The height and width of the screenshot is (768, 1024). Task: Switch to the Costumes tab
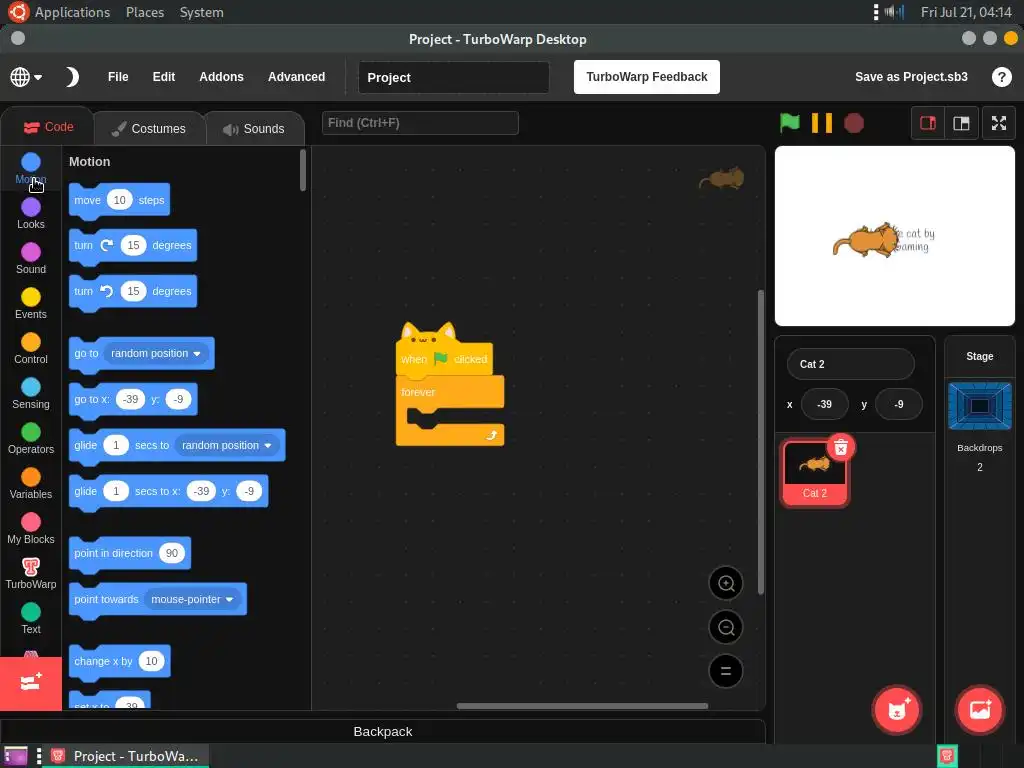pos(149,129)
